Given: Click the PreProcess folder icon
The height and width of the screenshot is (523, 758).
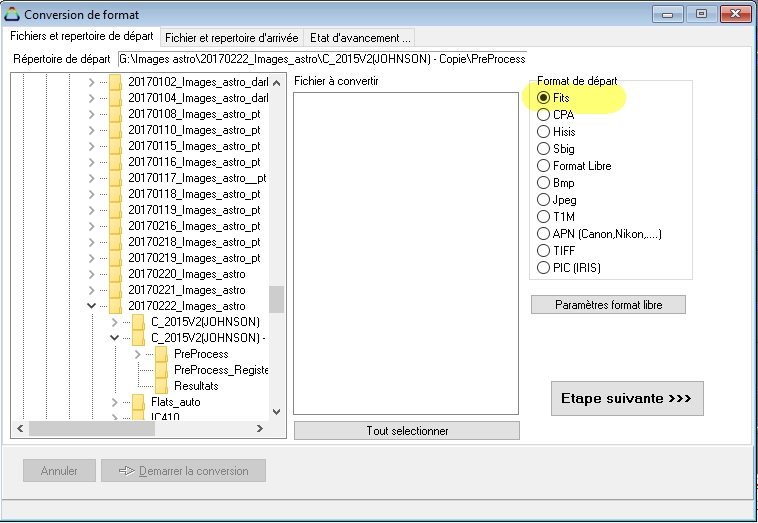Looking at the screenshot, I should point(162,354).
